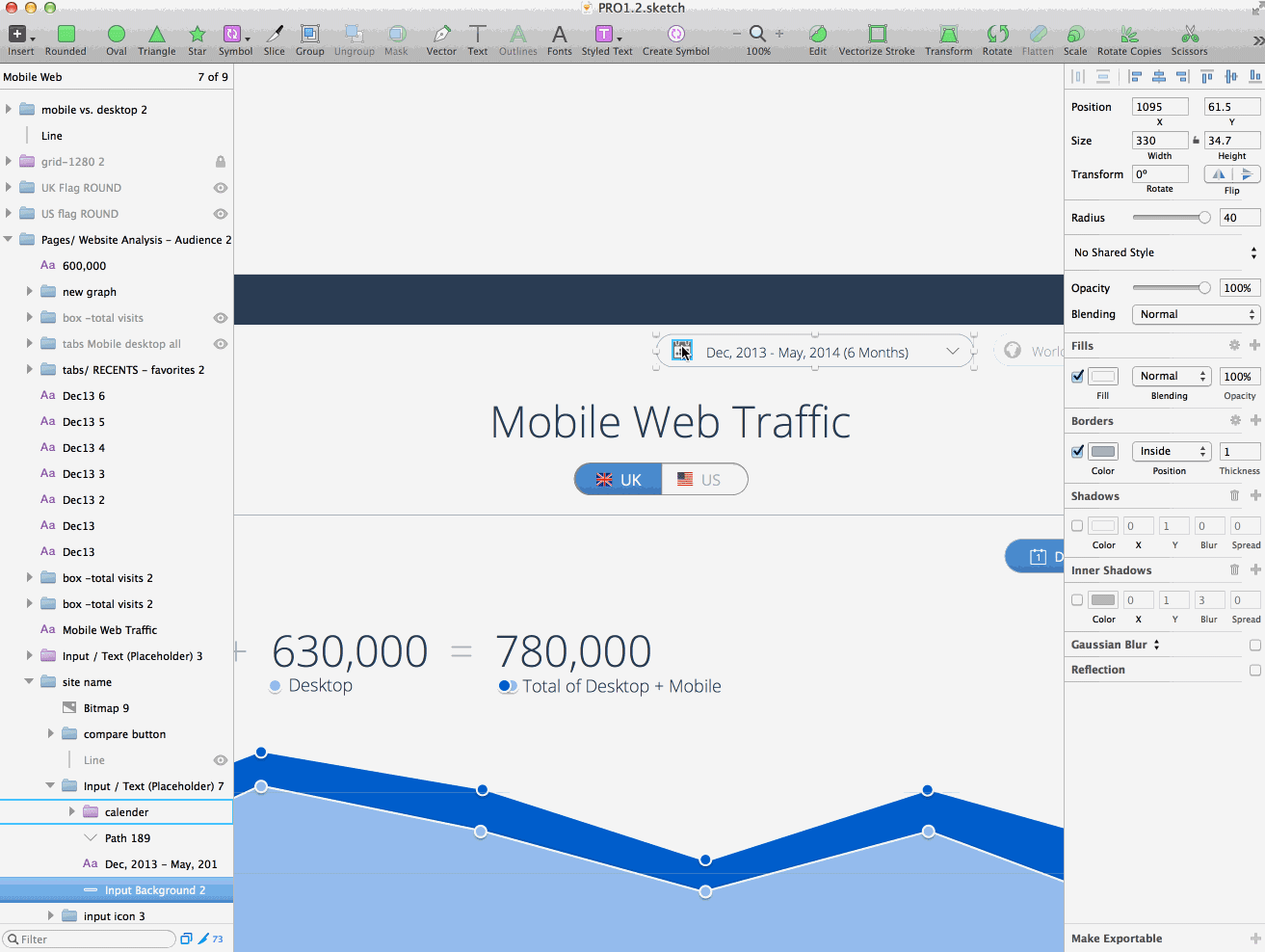Click the border color swatch
The image size is (1265, 952).
pyautogui.click(x=1103, y=452)
